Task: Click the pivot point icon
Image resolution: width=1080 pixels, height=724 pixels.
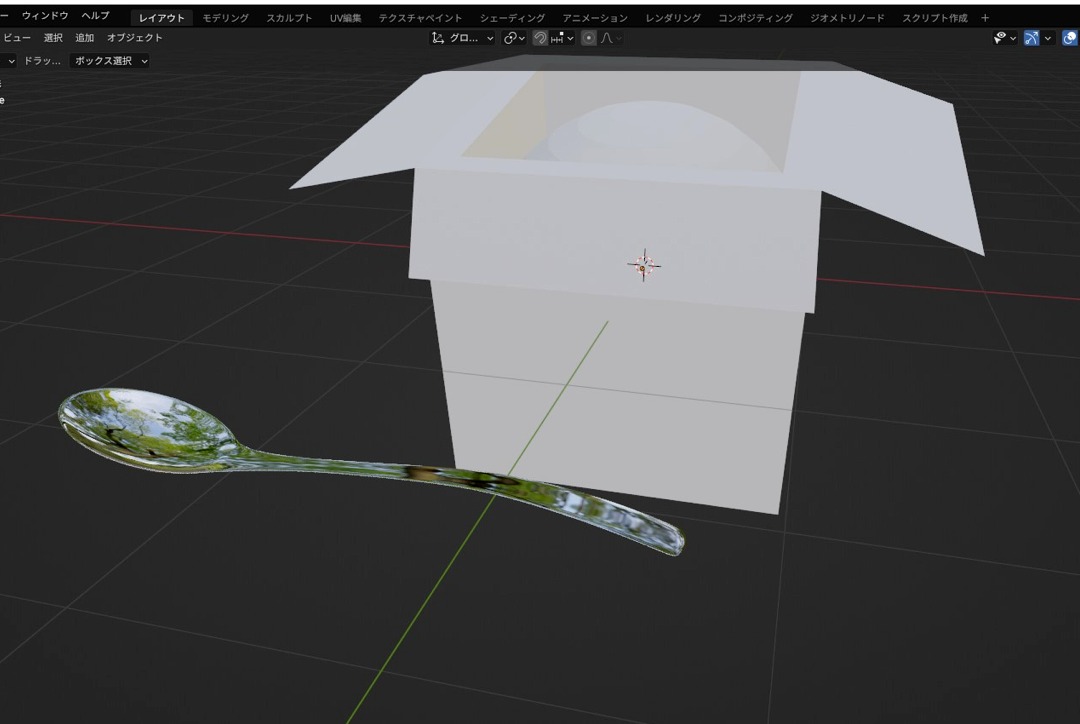Action: [x=510, y=38]
